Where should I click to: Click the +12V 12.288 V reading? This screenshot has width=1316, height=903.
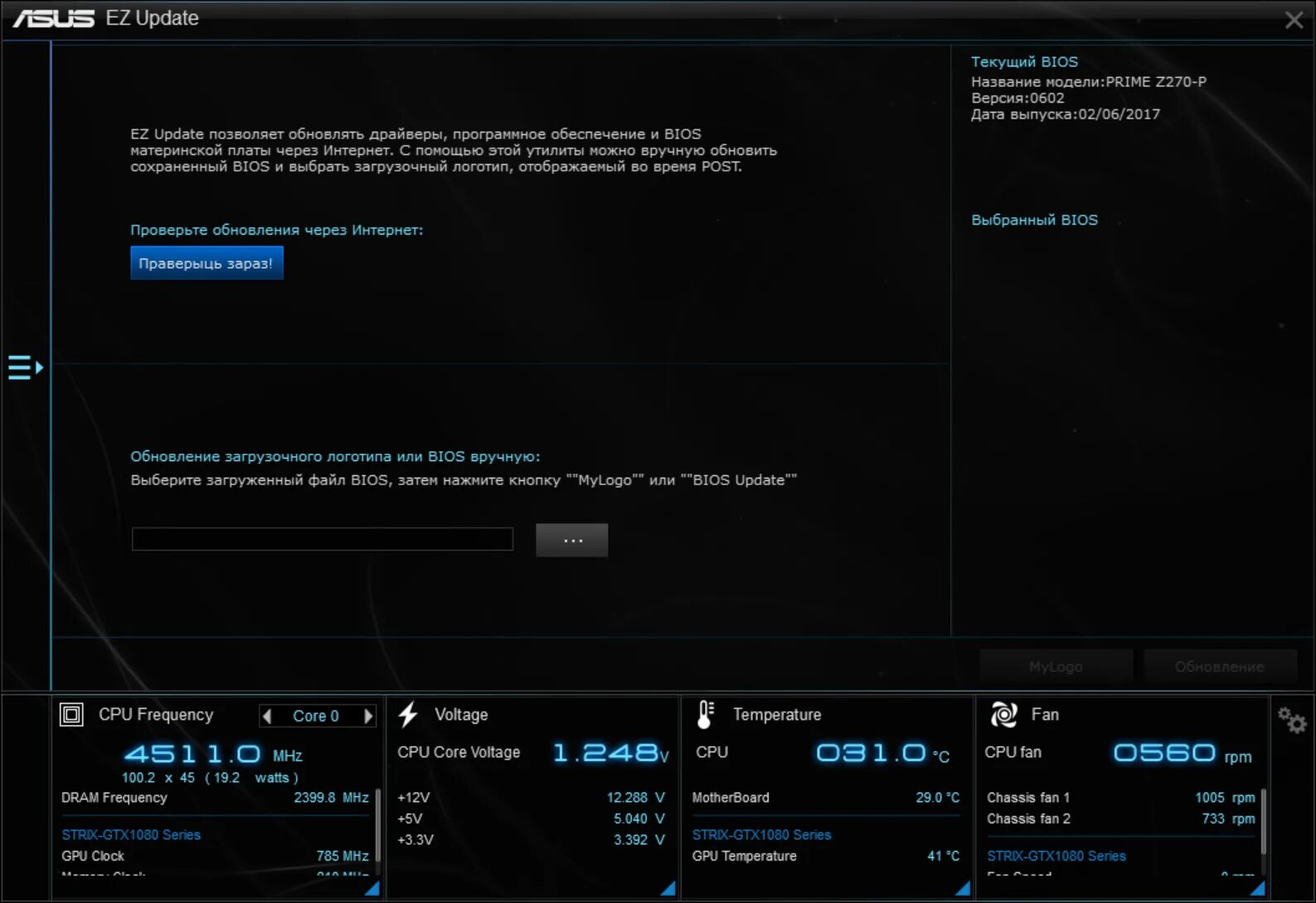pos(636,797)
